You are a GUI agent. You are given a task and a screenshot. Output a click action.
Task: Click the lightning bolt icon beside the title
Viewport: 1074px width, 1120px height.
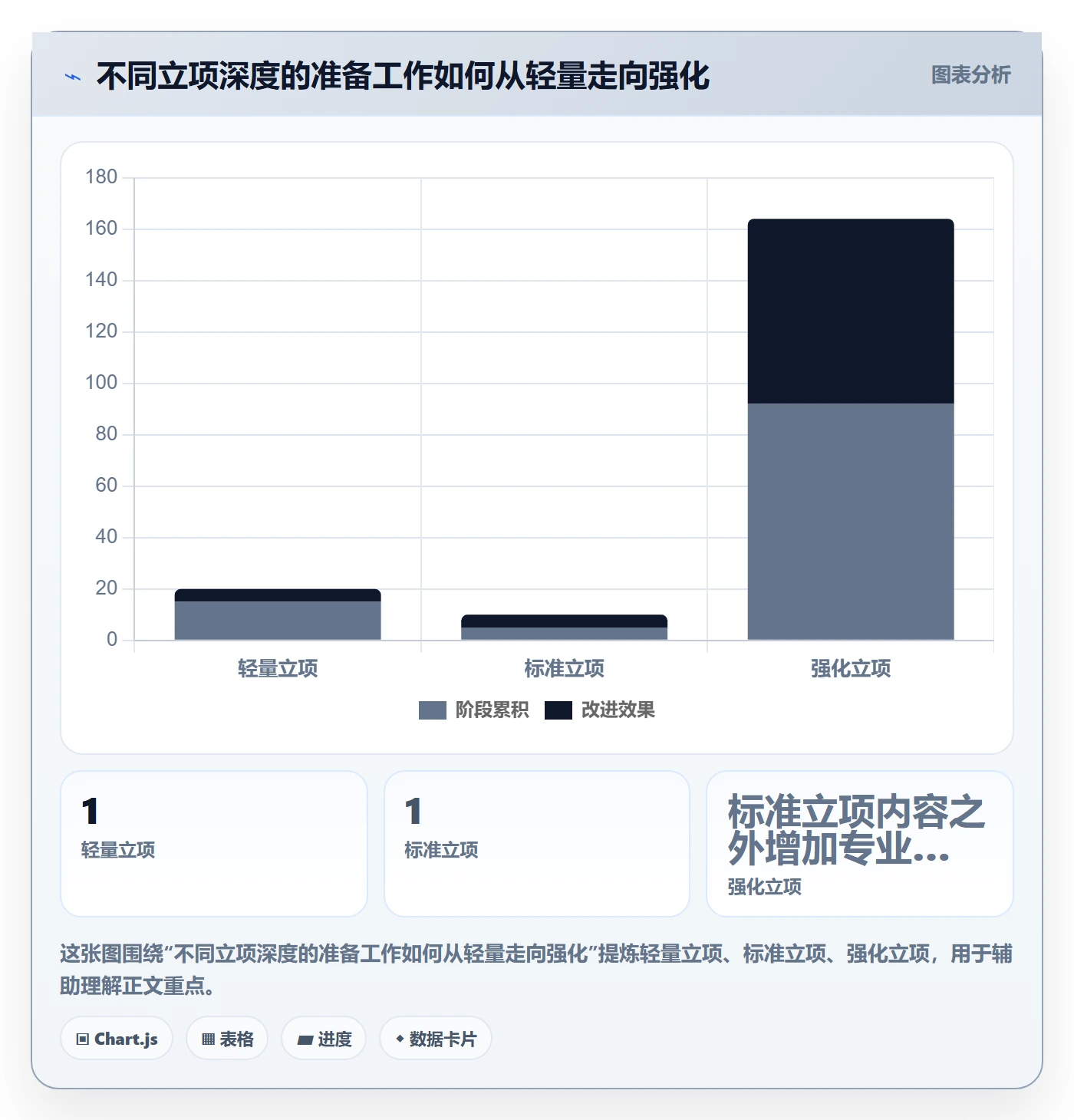[73, 77]
